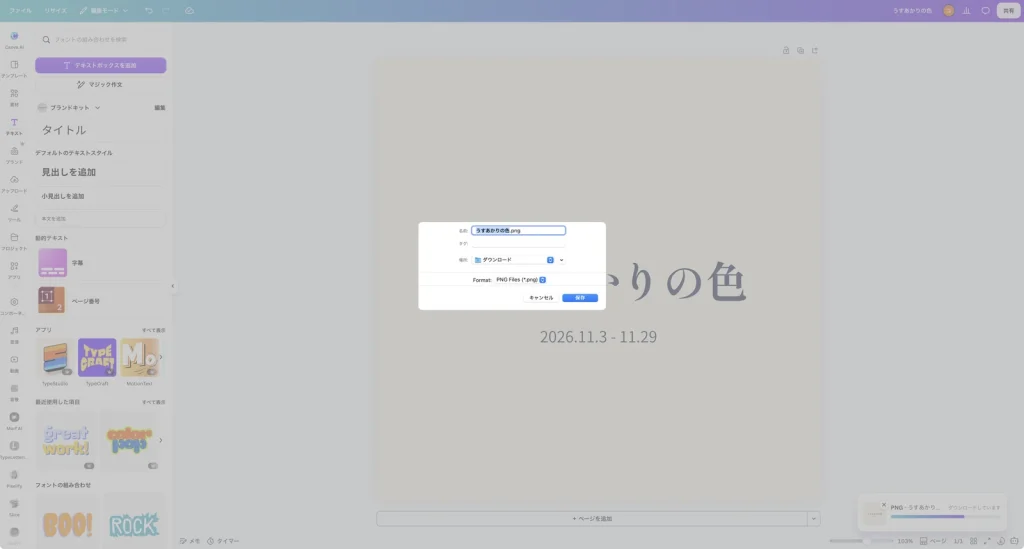This screenshot has height=549, width=1024.
Task: Open the ファイル menu
Action: (20, 10)
